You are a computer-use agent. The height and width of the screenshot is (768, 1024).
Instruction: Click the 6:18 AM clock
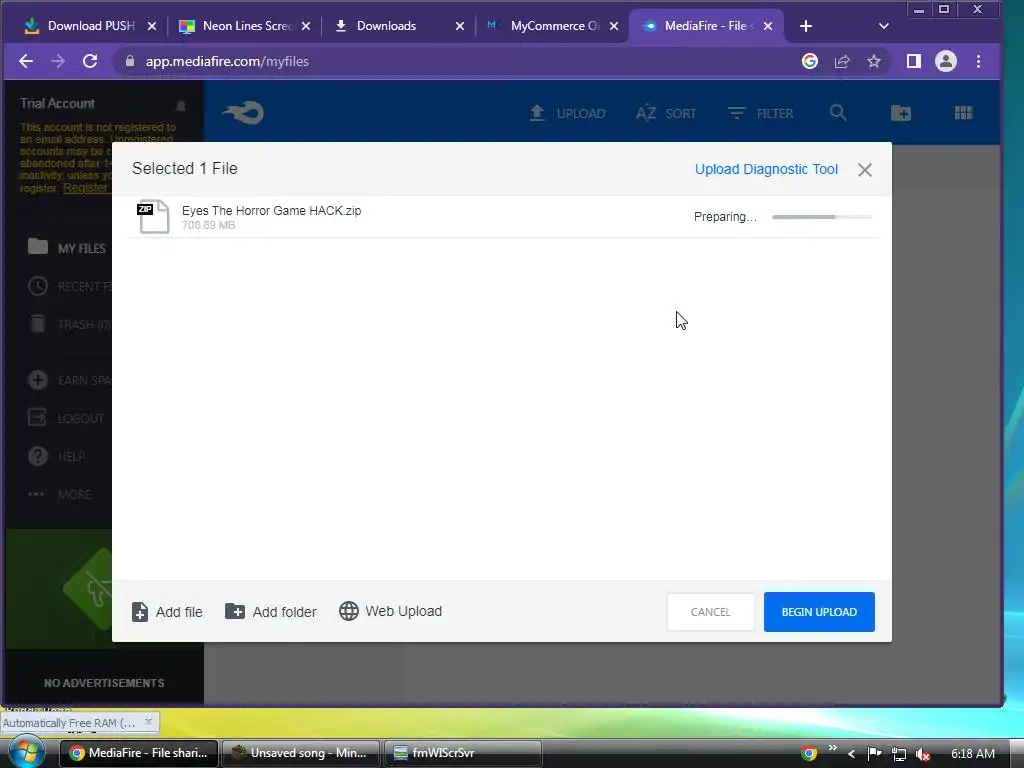coord(972,754)
